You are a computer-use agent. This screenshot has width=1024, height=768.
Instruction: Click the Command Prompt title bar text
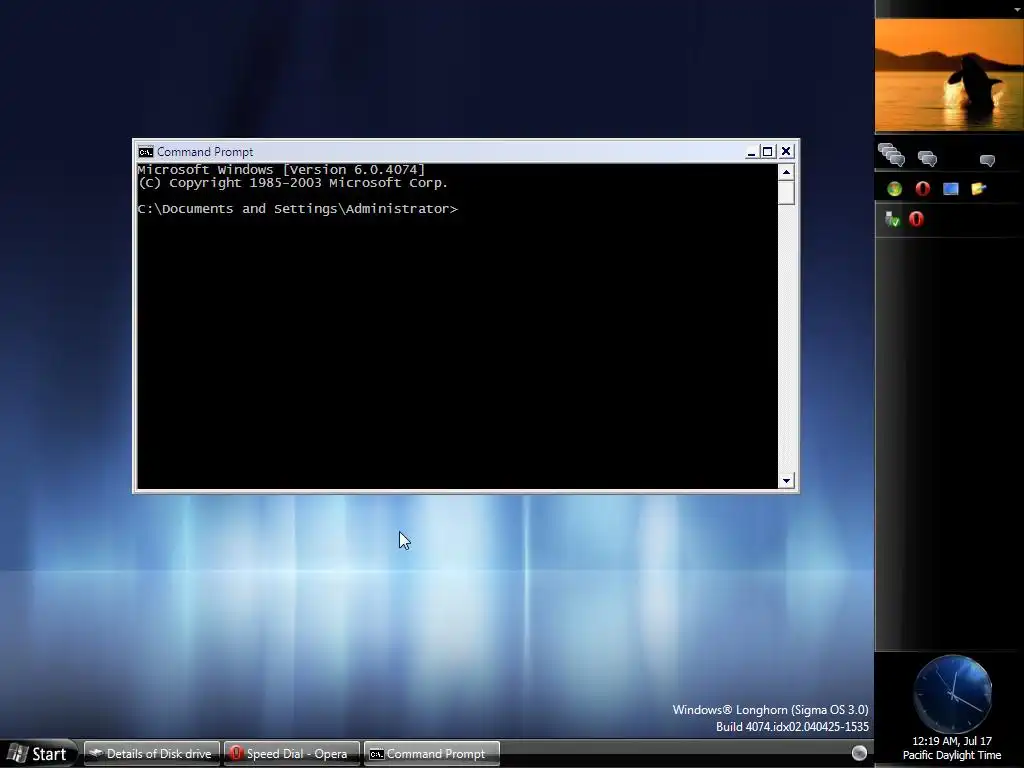tap(205, 152)
